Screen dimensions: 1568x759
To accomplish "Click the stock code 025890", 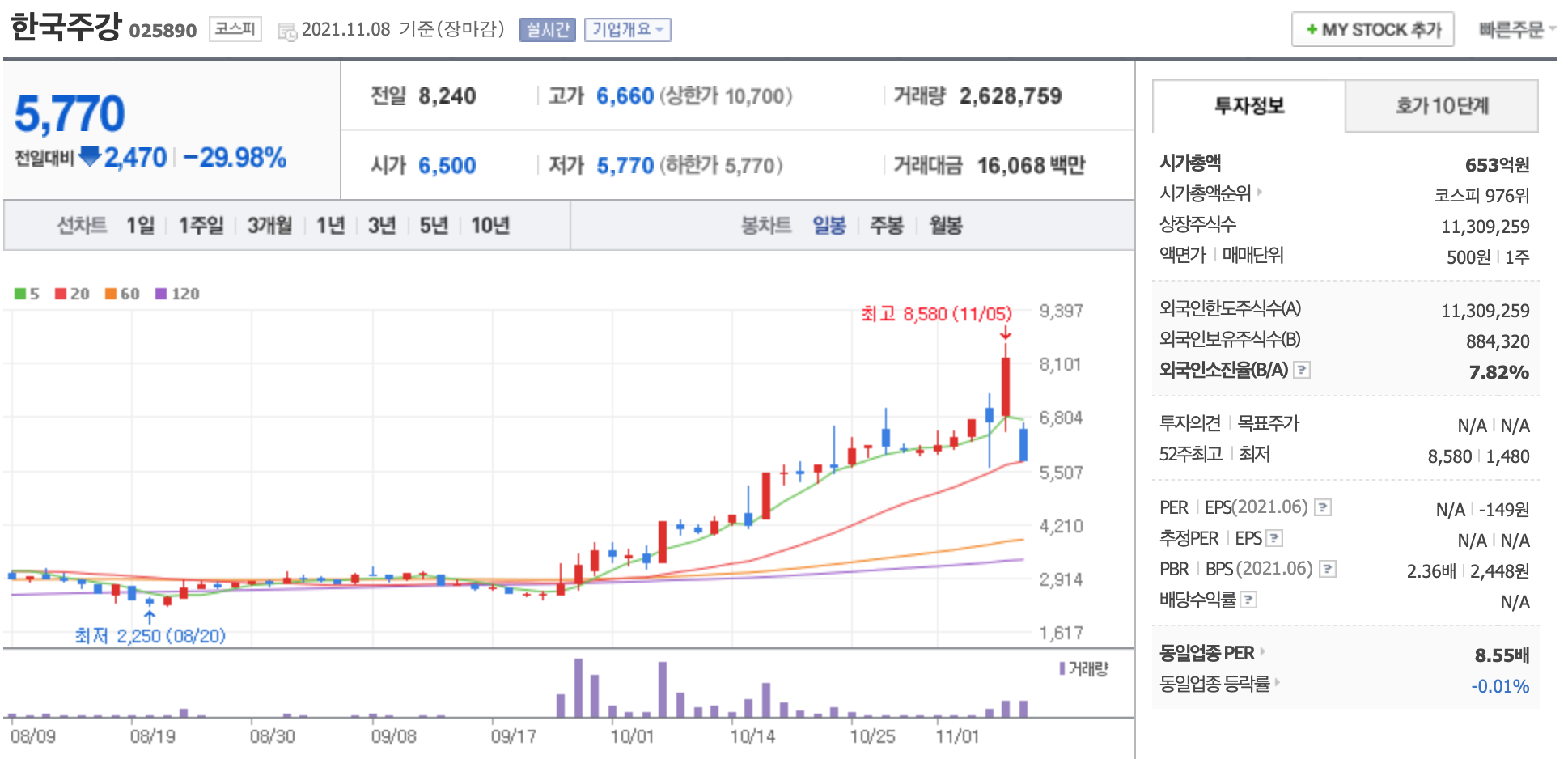I will 163,31.
